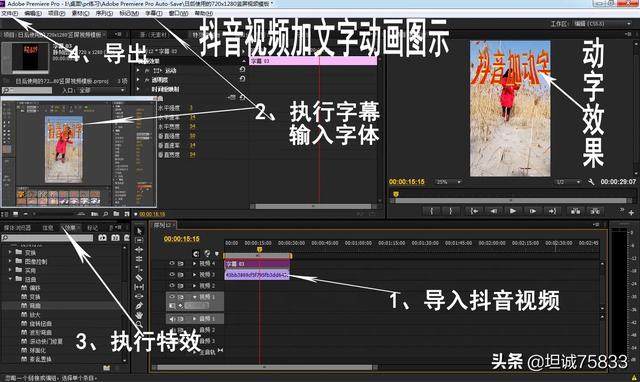
Task: Expand the Video 2 track
Action: pos(195,286)
